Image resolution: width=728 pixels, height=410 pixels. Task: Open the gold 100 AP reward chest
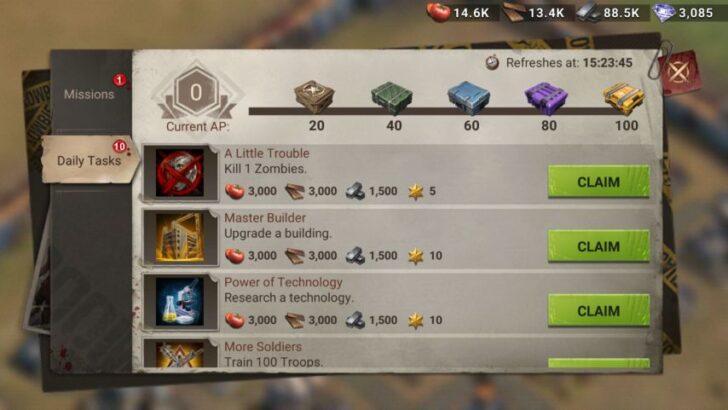pos(624,98)
